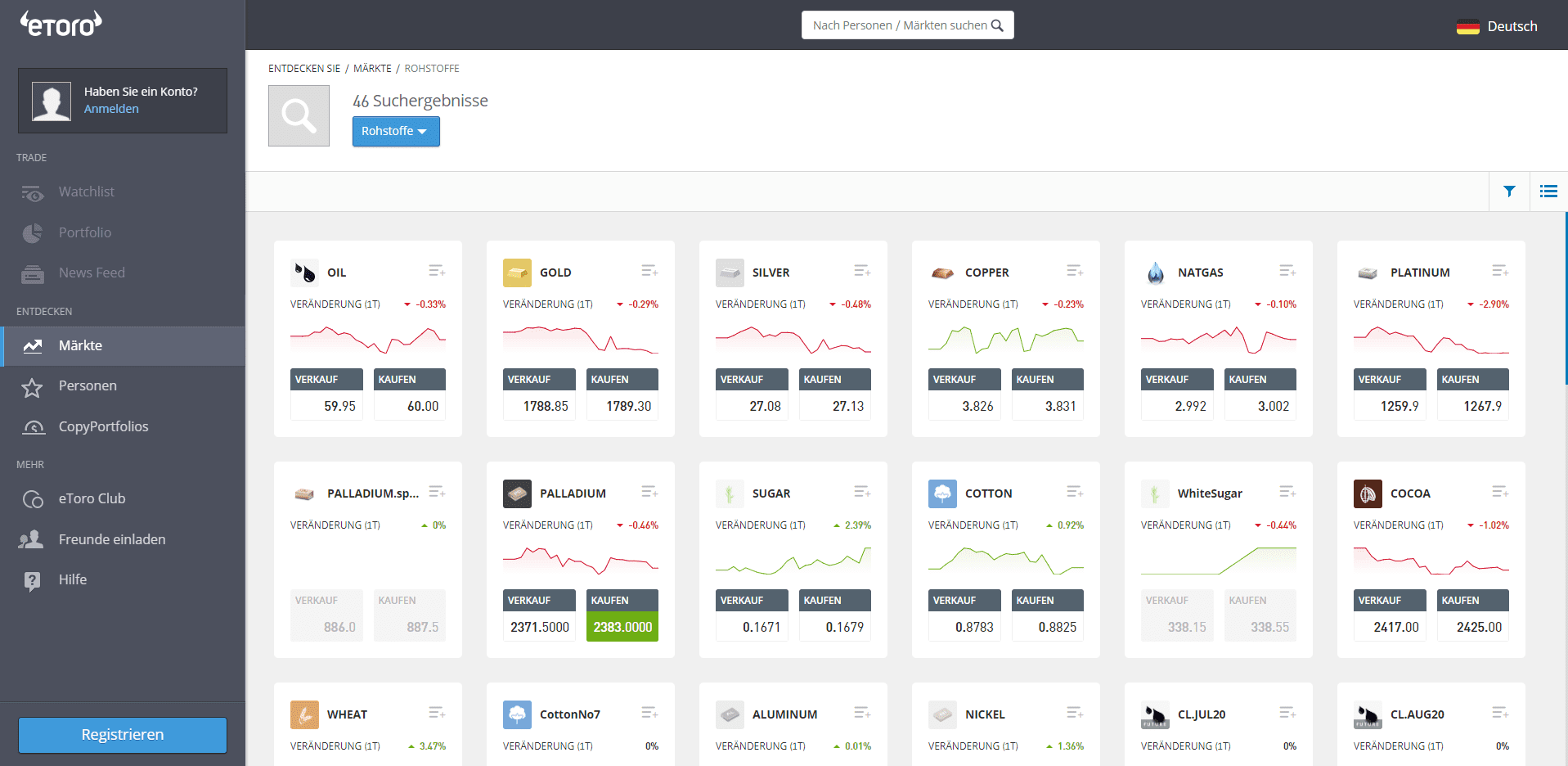Open the WhiteSugar instrument name

tap(1210, 493)
